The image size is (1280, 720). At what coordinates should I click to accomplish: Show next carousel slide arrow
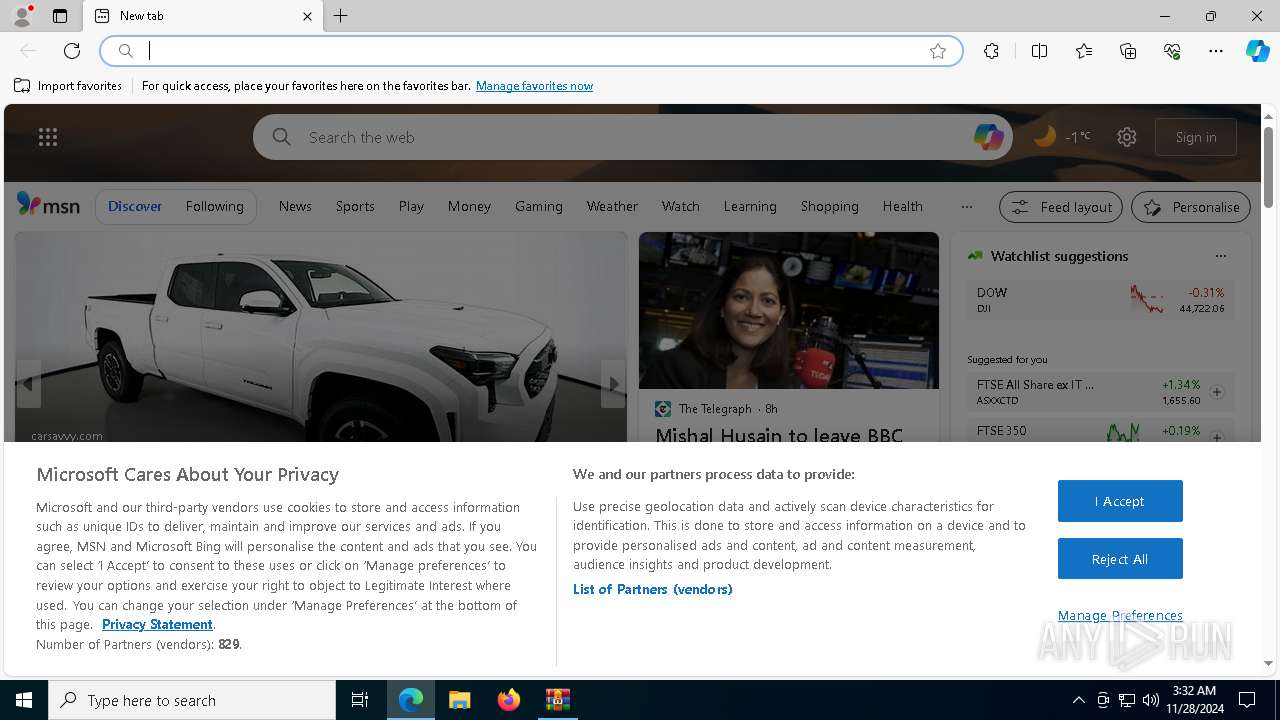(x=613, y=384)
